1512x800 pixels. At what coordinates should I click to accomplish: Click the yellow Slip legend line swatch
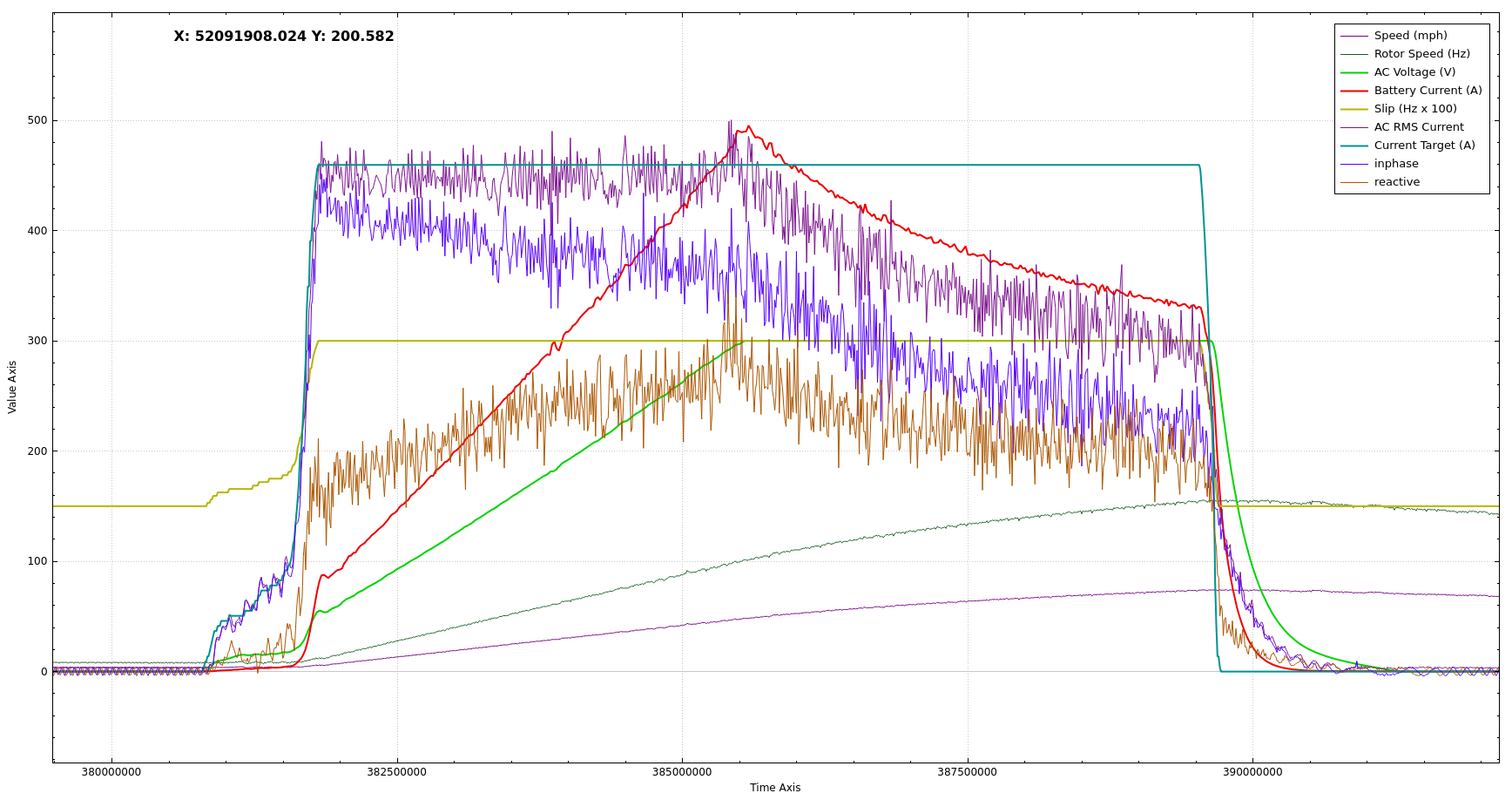tap(1353, 109)
